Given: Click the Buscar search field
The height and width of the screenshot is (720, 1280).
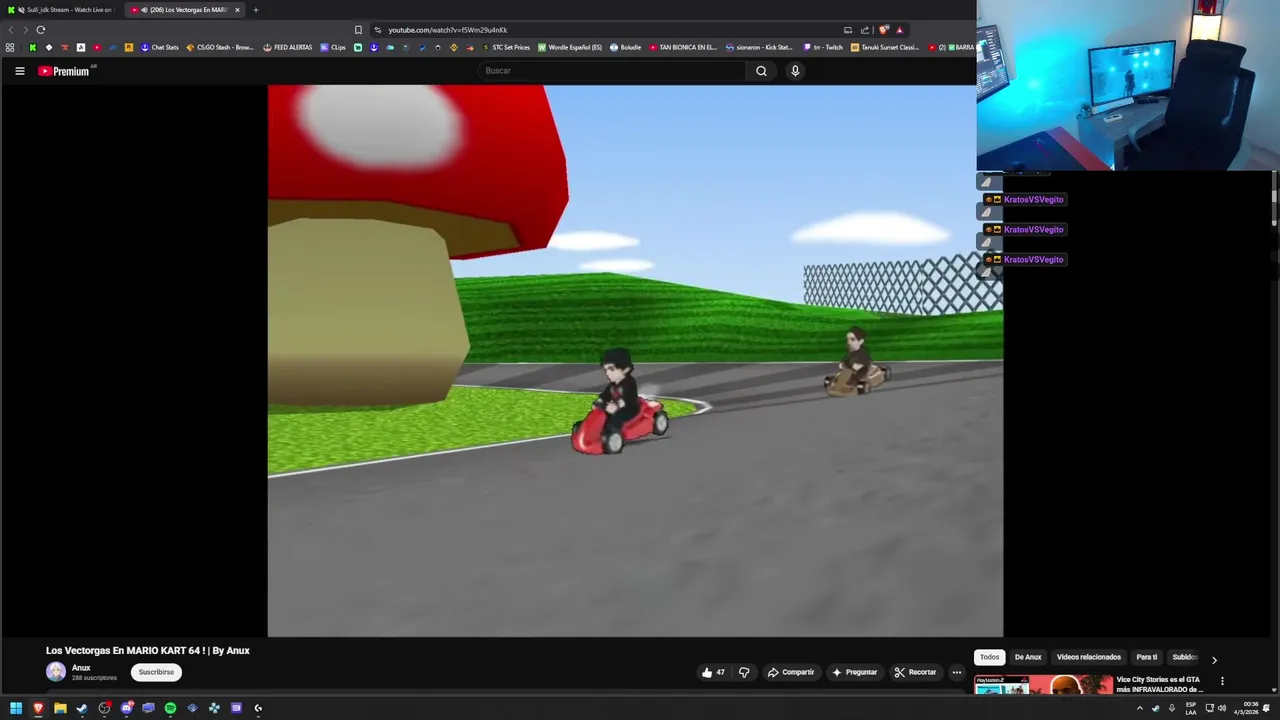Looking at the screenshot, I should point(612,71).
